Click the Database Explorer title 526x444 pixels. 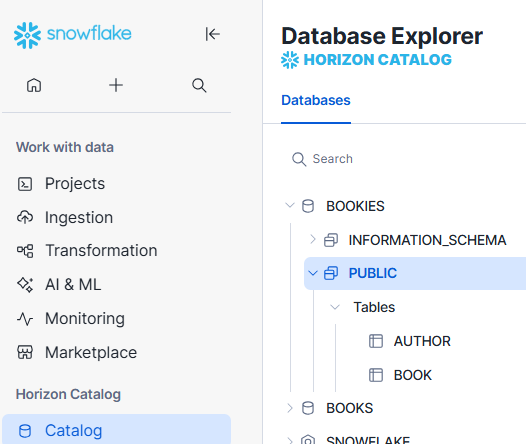click(382, 36)
